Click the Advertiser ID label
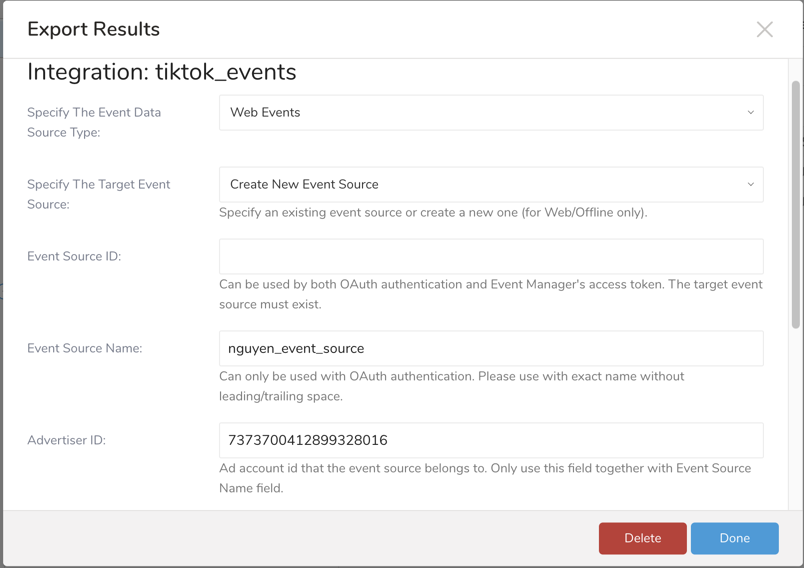Viewport: 804px width, 568px height. coord(66,441)
